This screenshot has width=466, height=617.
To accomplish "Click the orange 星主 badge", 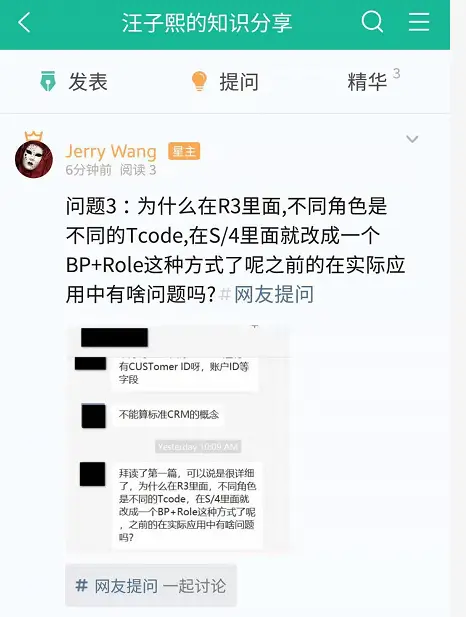I will 184,151.
